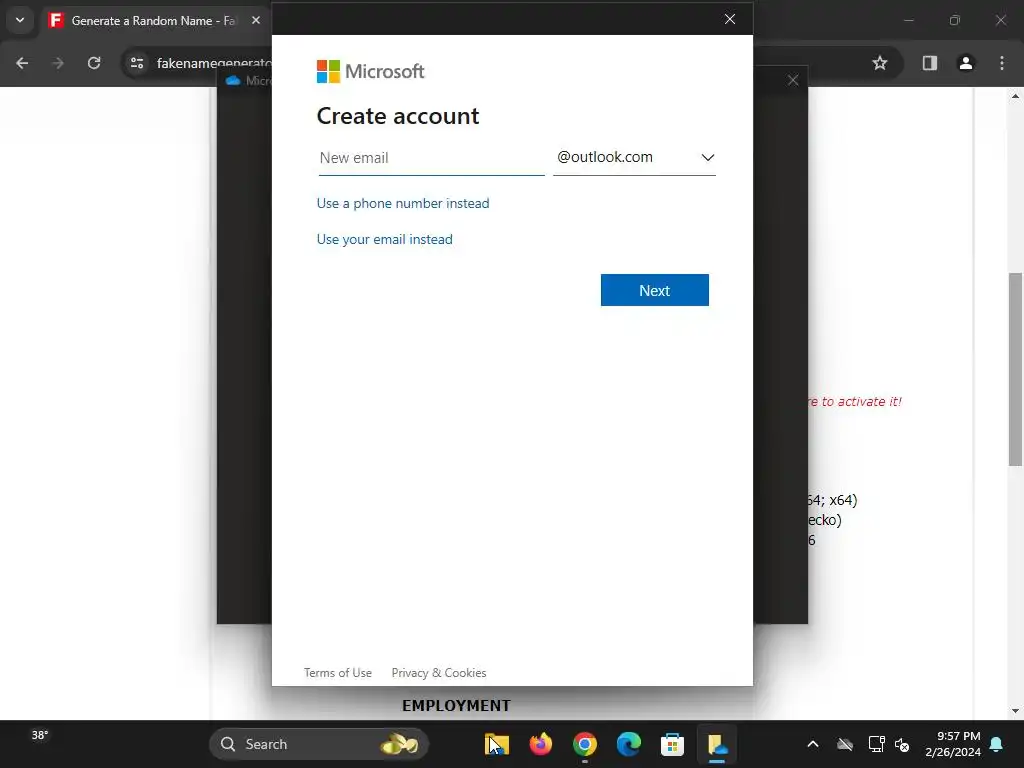This screenshot has width=1024, height=768.
Task: Open Terms of Use link
Action: tap(338, 673)
